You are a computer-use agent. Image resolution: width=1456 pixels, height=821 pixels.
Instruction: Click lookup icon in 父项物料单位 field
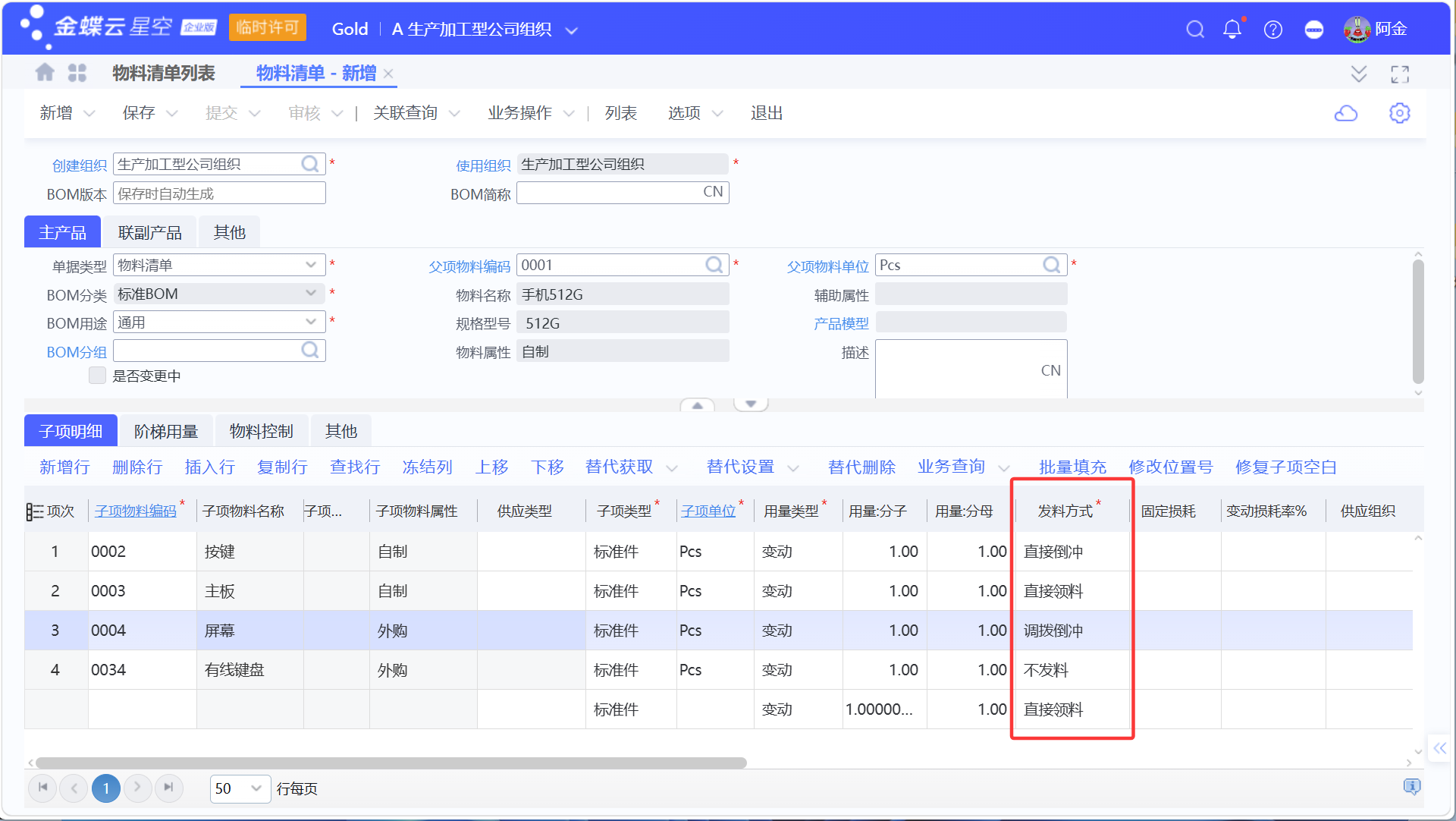(1052, 265)
